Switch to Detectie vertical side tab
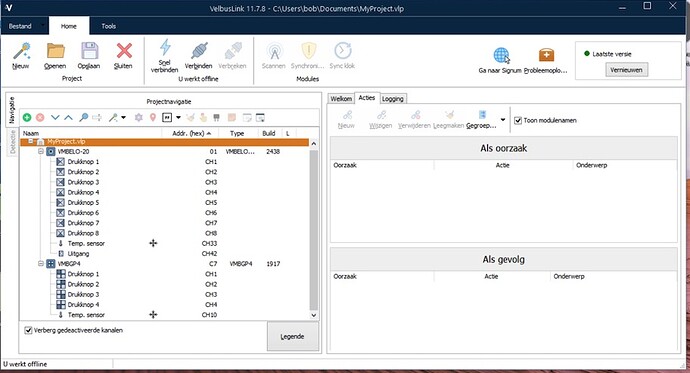This screenshot has height=373, width=690. (x=12, y=142)
